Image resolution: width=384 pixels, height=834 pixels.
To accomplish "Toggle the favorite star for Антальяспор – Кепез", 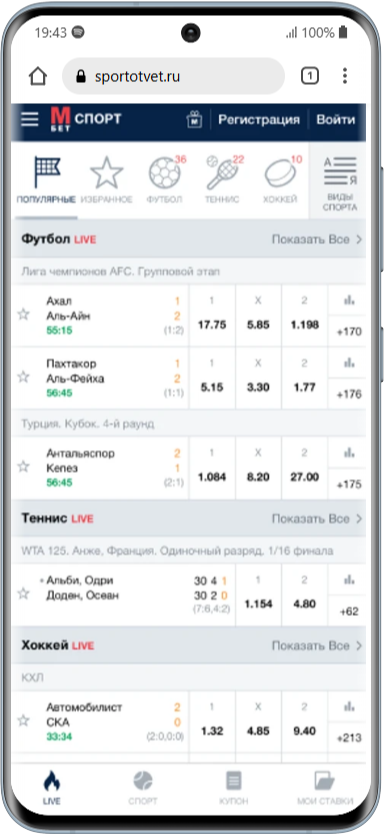I will (23, 466).
